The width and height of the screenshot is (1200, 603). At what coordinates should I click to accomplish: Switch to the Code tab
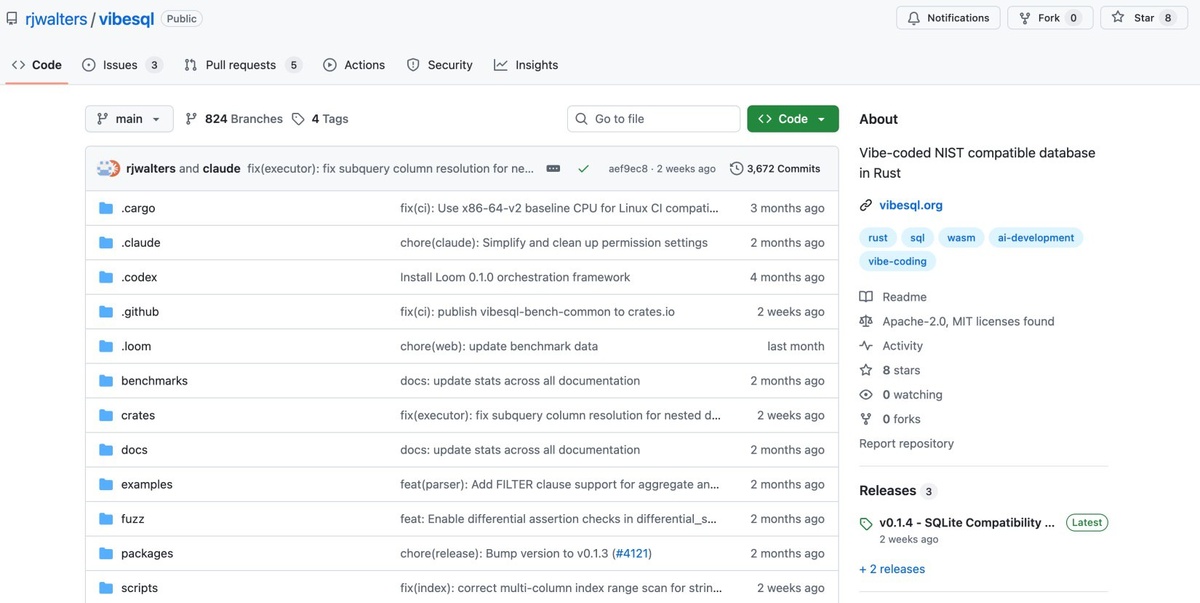(37, 65)
